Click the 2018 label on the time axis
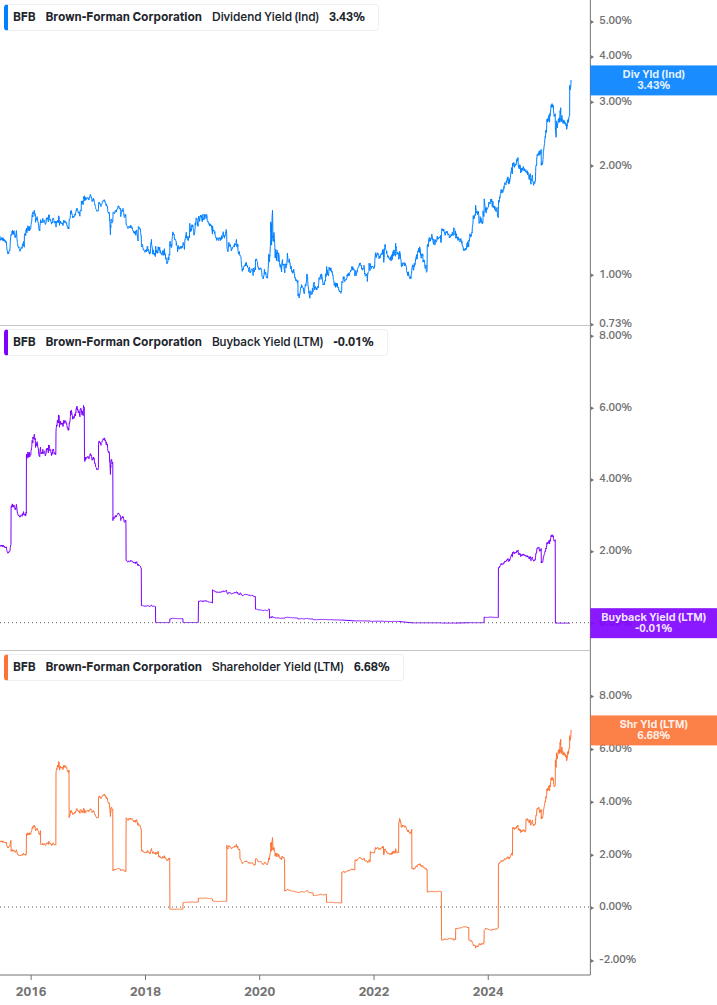This screenshot has height=1005, width=717. (145, 992)
